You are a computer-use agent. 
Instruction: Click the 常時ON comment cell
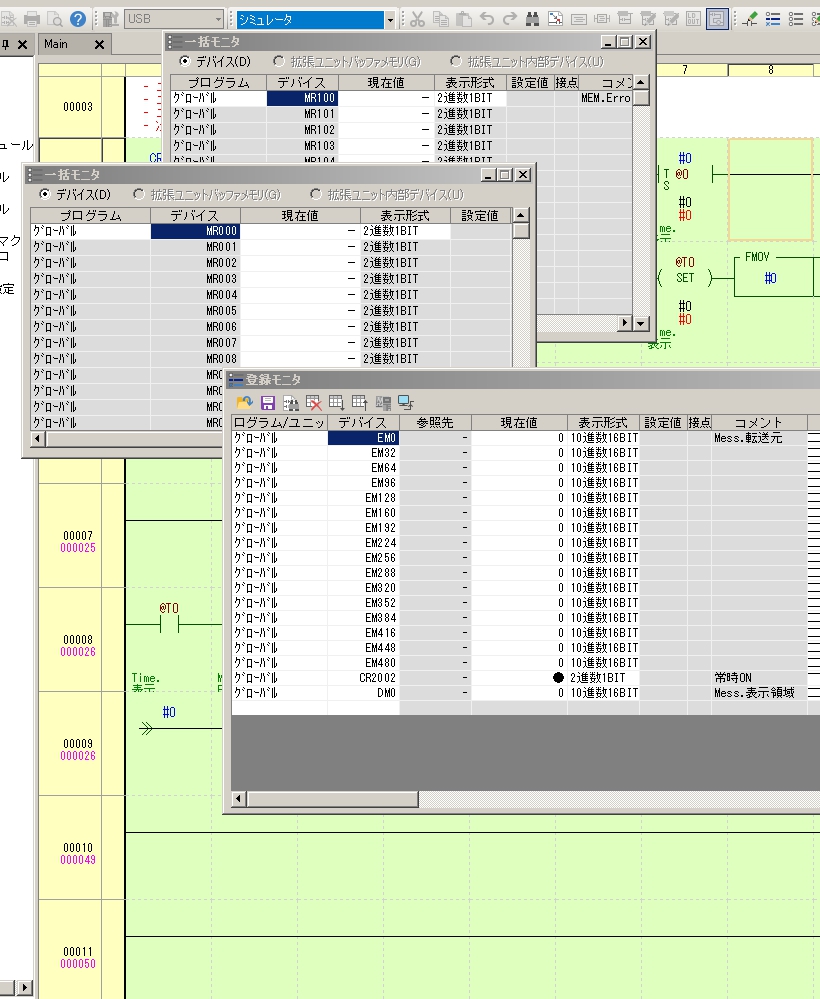(x=759, y=677)
